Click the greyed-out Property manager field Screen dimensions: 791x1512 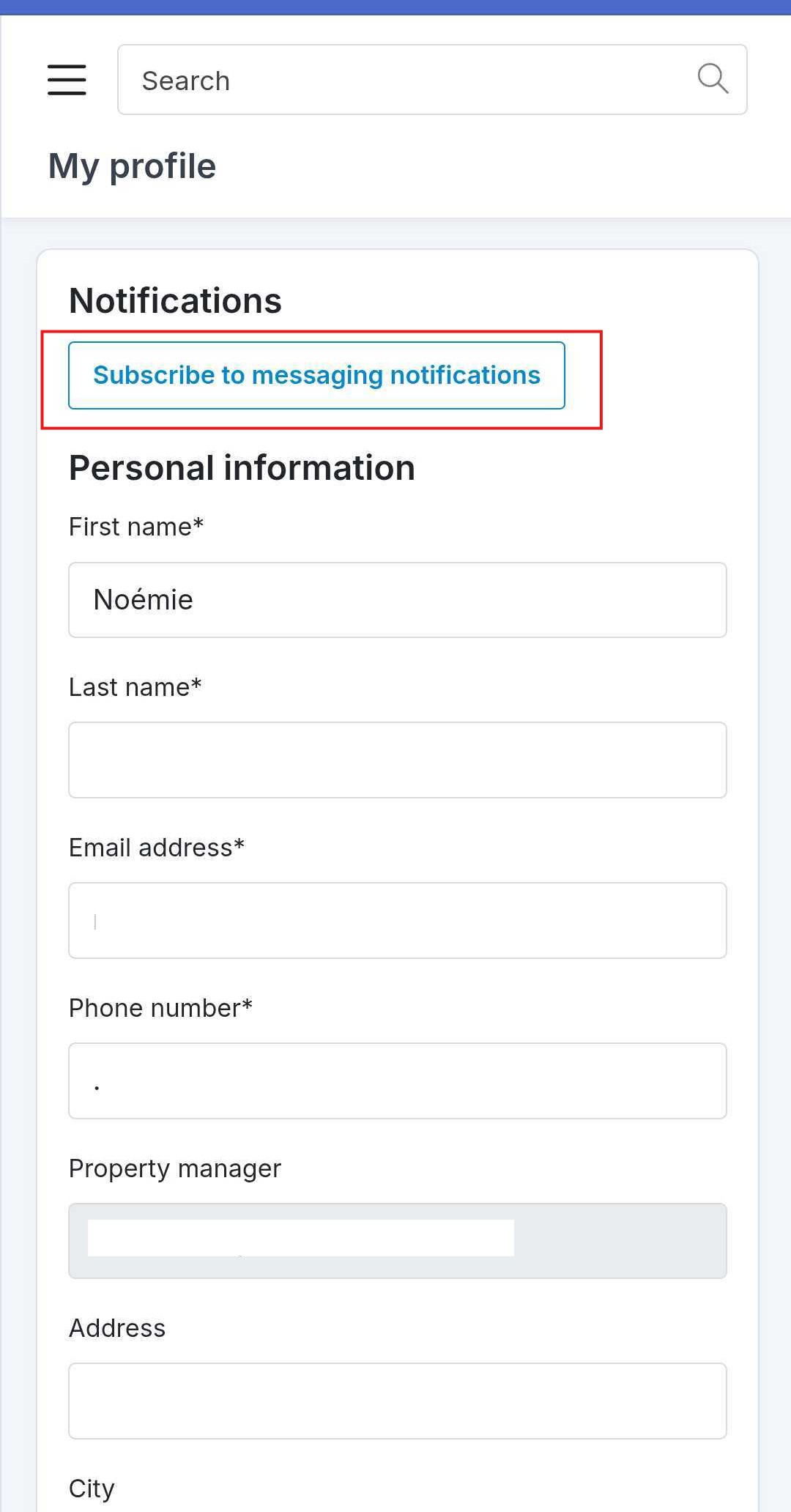pyautogui.click(x=398, y=1241)
